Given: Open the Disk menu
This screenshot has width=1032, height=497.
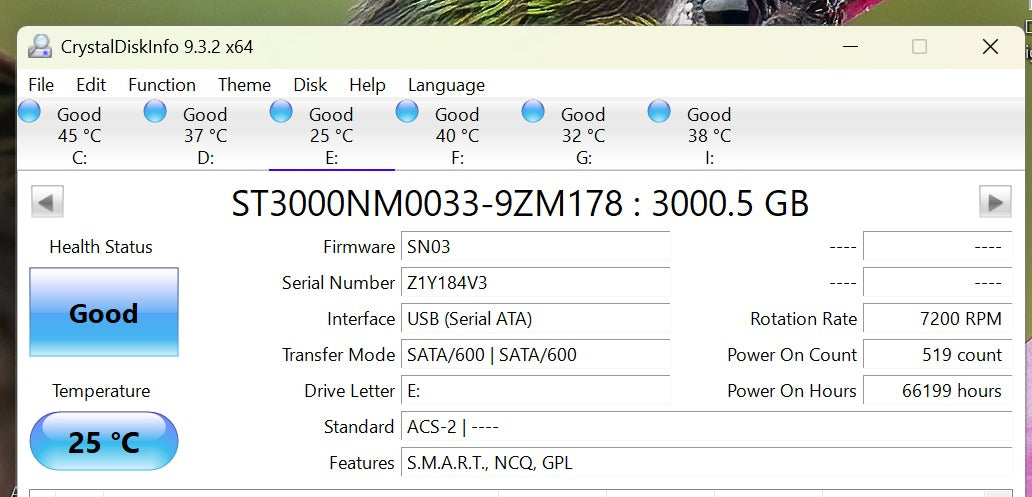Looking at the screenshot, I should 310,85.
